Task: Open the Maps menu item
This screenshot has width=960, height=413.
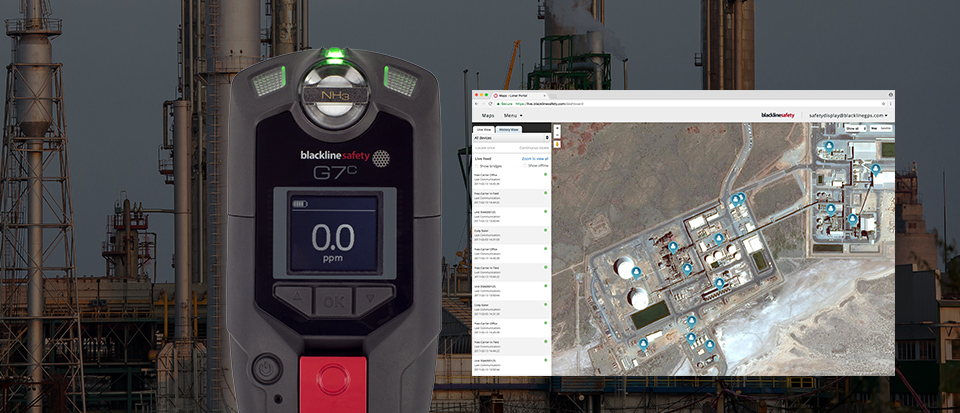Action: 488,116
